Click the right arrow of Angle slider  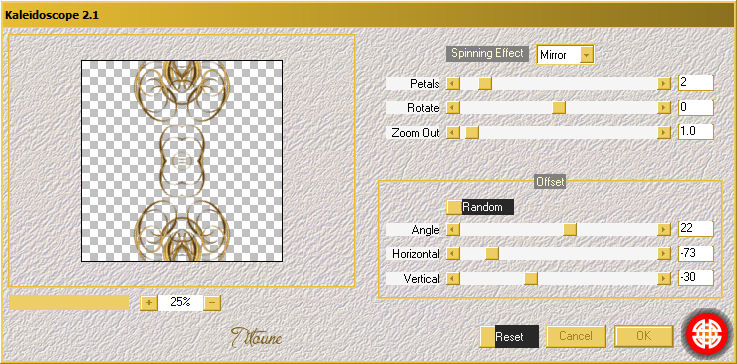pyautogui.click(x=664, y=229)
